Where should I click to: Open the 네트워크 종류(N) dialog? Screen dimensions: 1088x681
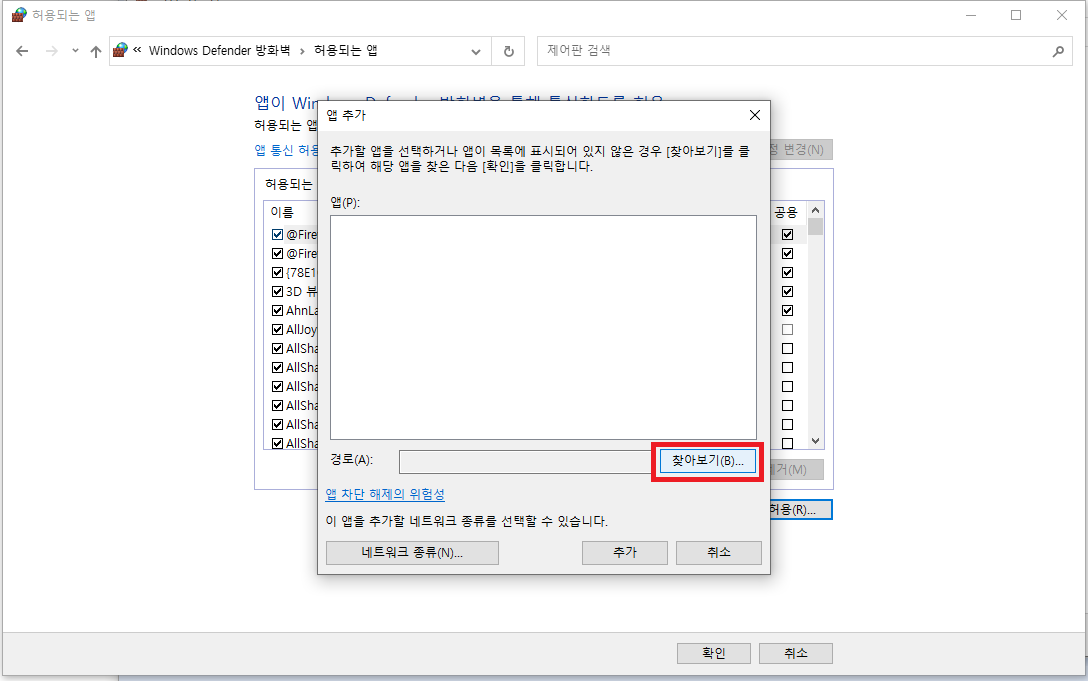point(411,552)
